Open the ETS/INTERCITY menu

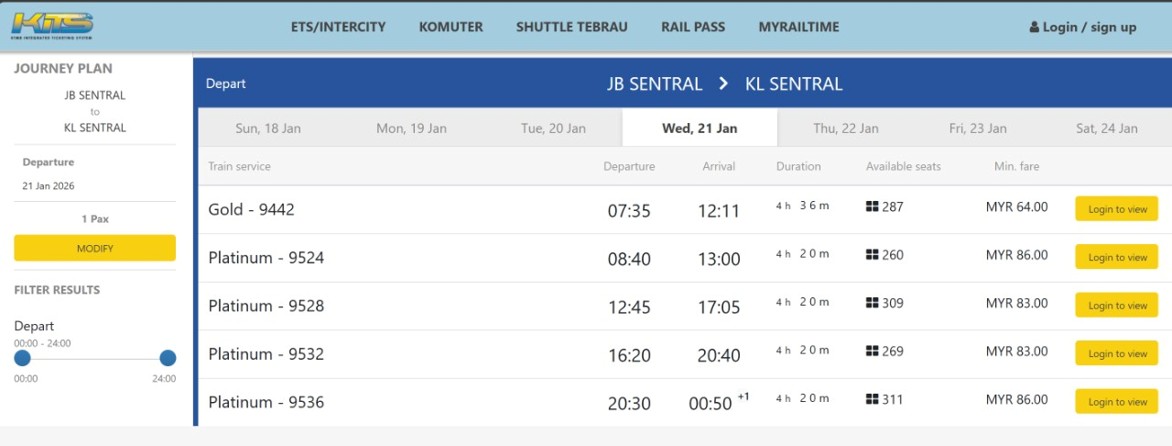click(x=338, y=27)
